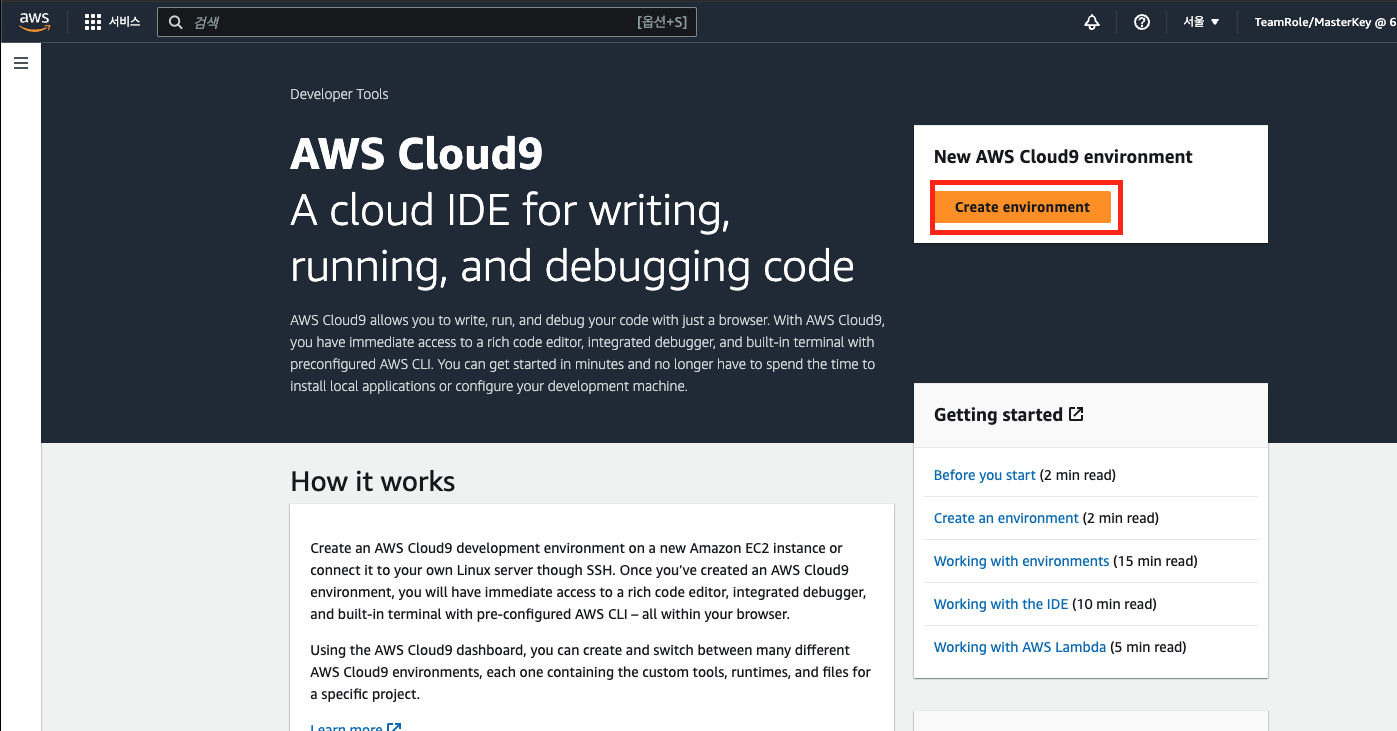
Task: Open the Before you start link
Action: pyautogui.click(x=984, y=475)
